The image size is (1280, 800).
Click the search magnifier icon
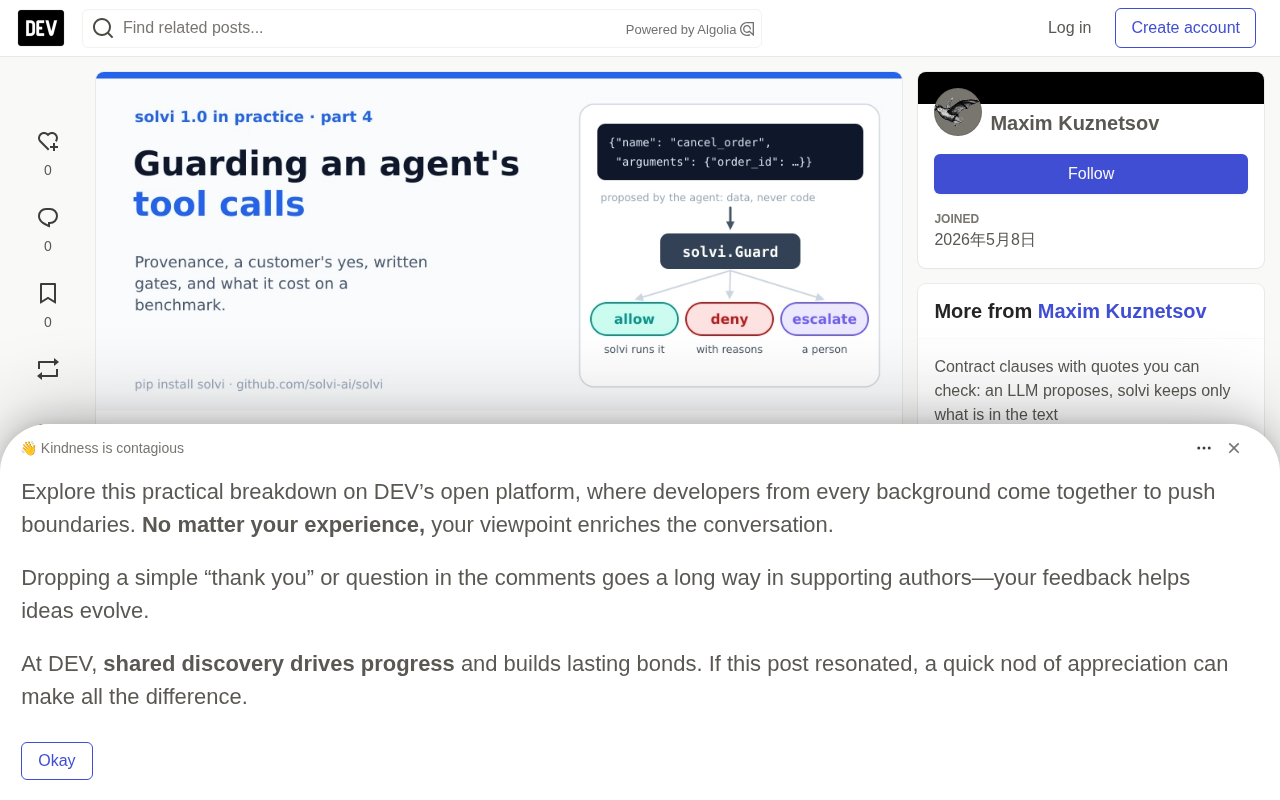(x=103, y=28)
